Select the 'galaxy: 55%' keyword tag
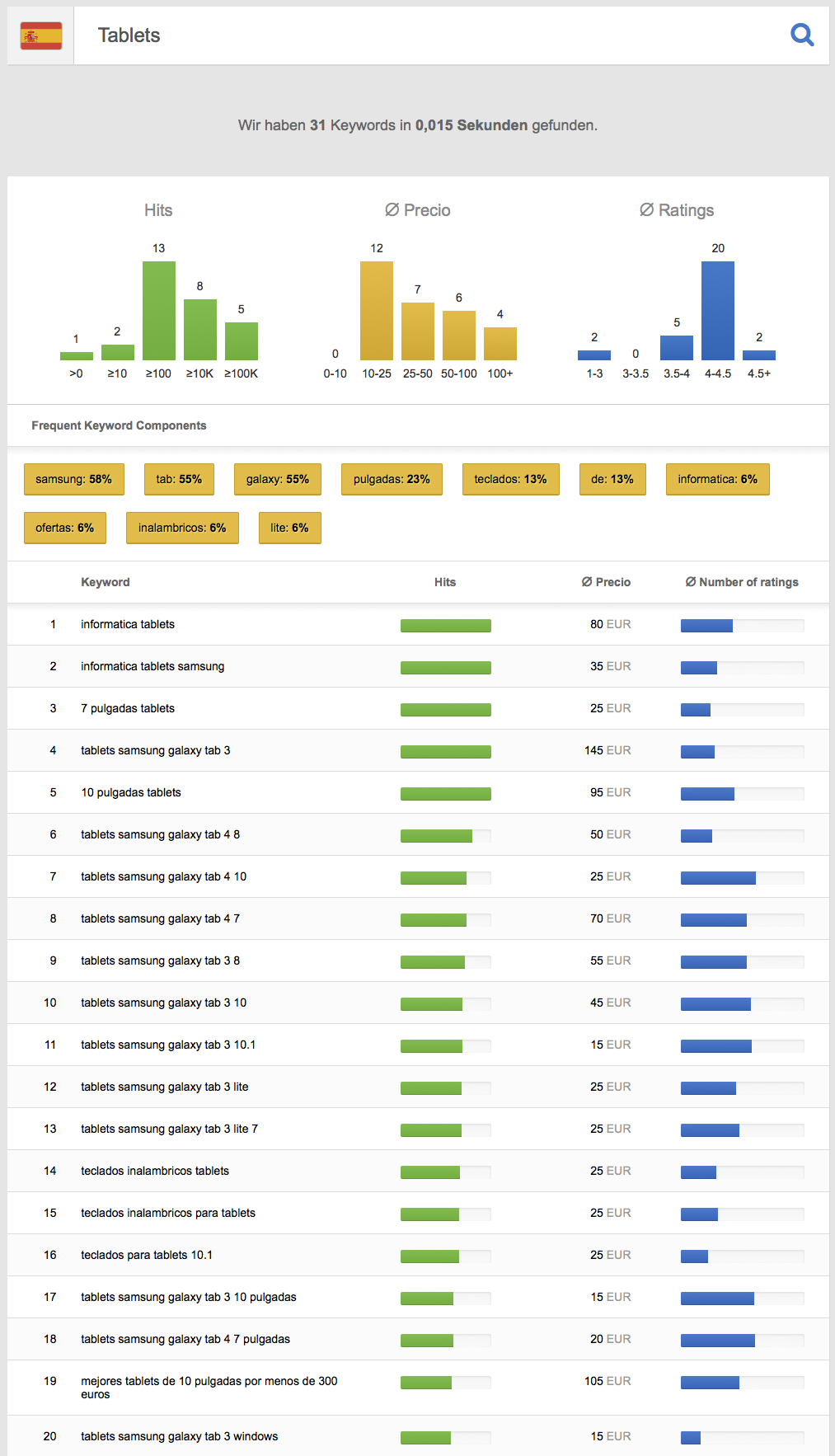 coord(277,479)
